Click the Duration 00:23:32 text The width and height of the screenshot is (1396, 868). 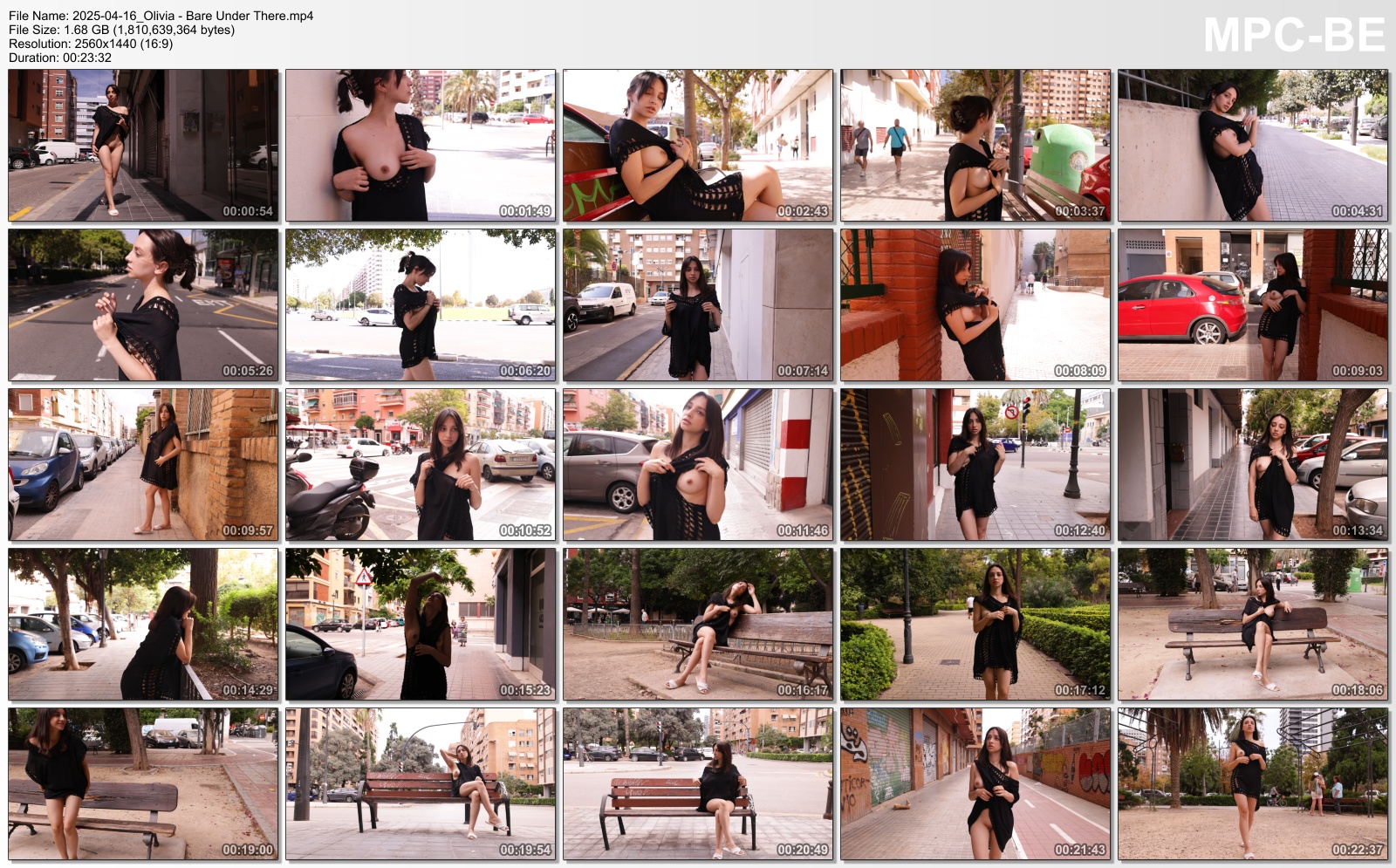pyautogui.click(x=60, y=58)
